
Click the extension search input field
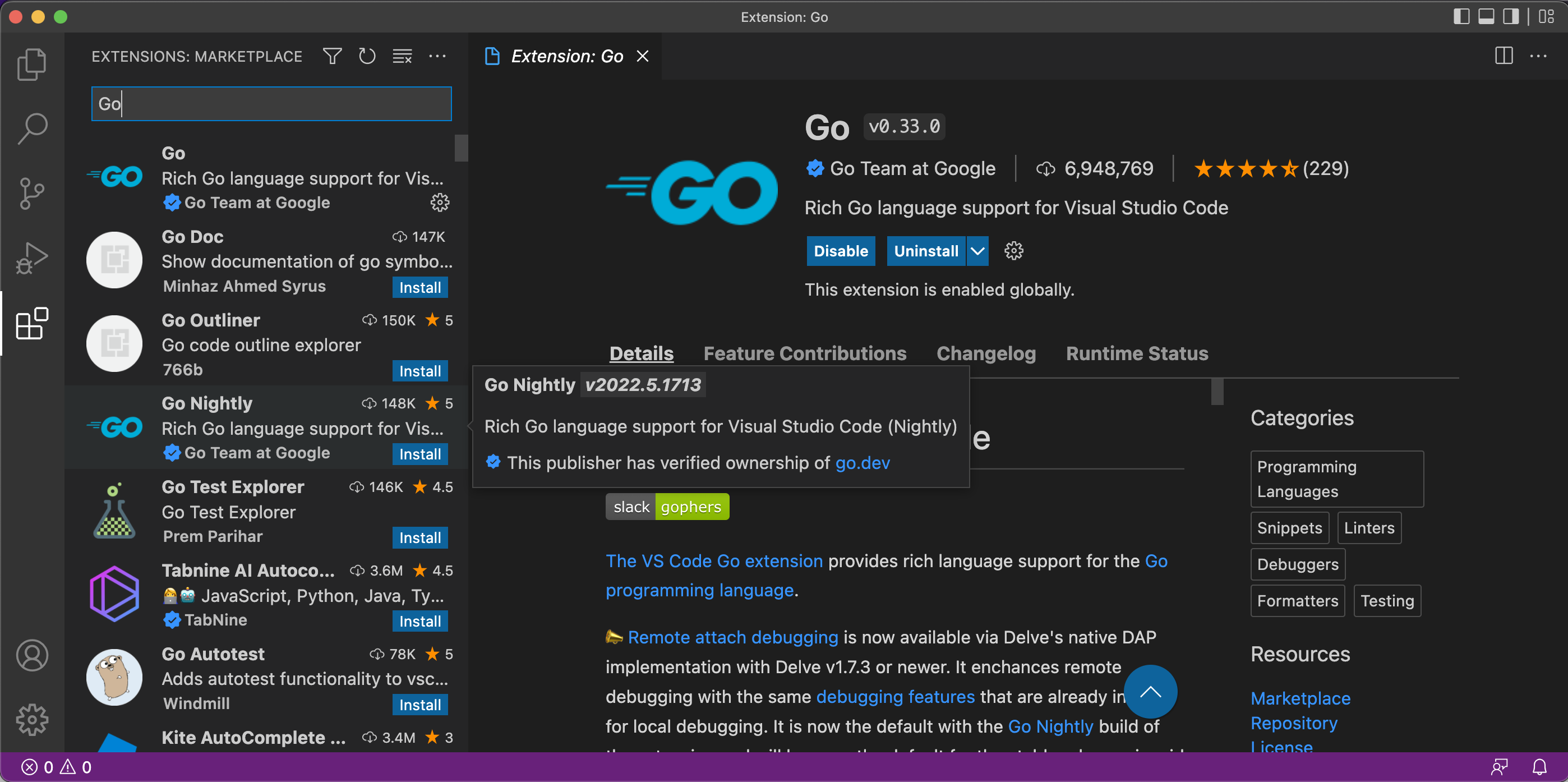click(x=271, y=104)
